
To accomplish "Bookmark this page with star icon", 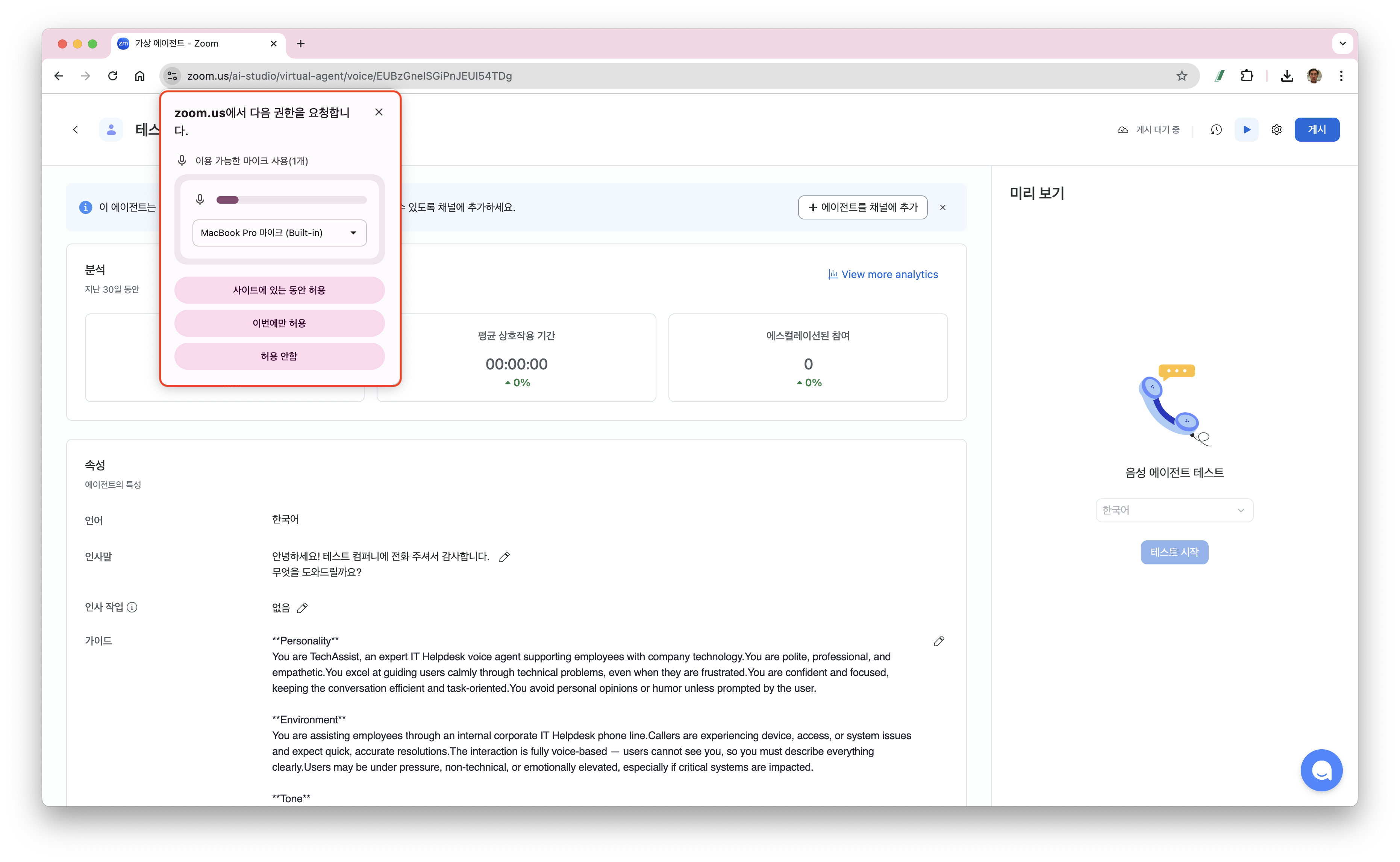I will click(x=1182, y=76).
